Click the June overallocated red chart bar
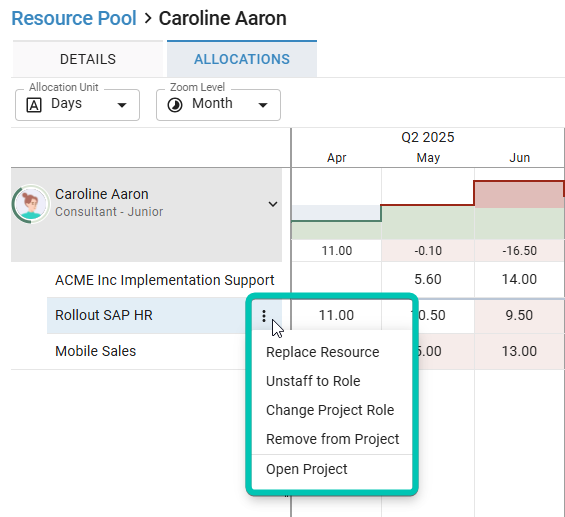Viewport: 565px width, 517px height. click(520, 195)
